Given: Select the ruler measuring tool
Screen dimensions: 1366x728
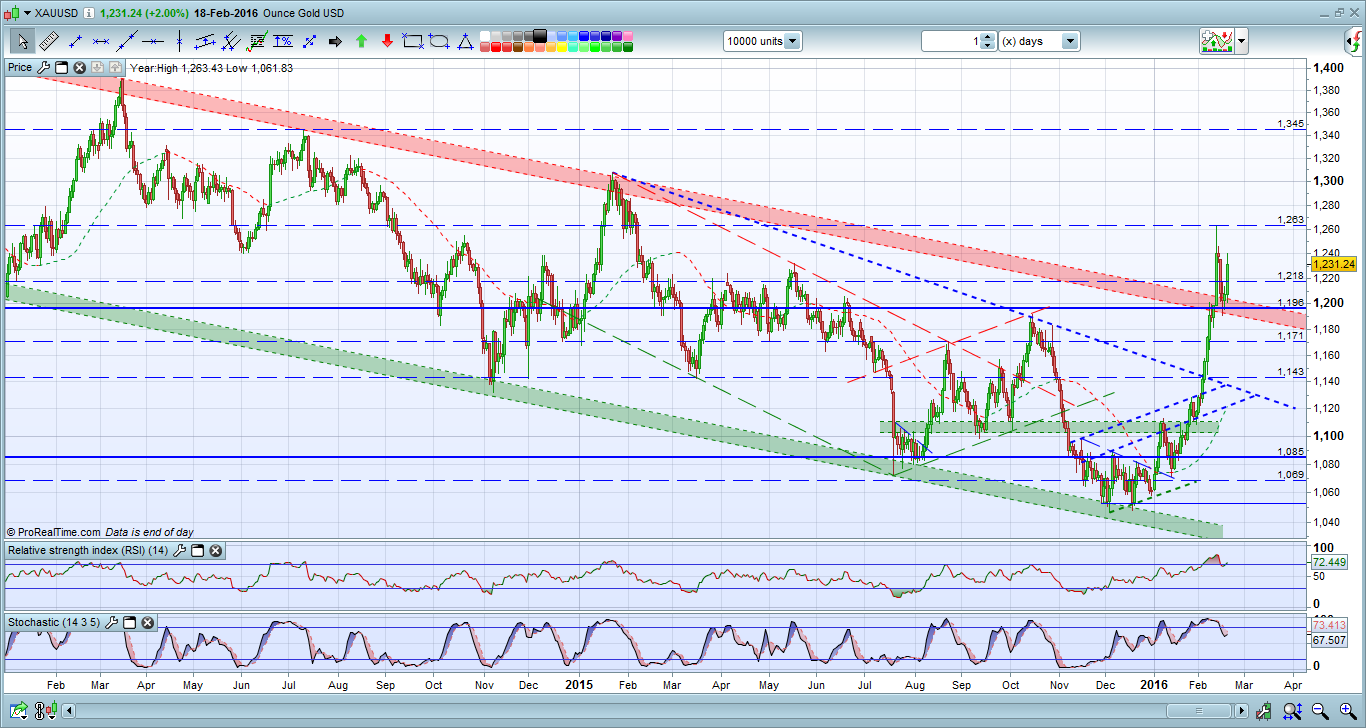Looking at the screenshot, I should tap(49, 41).
